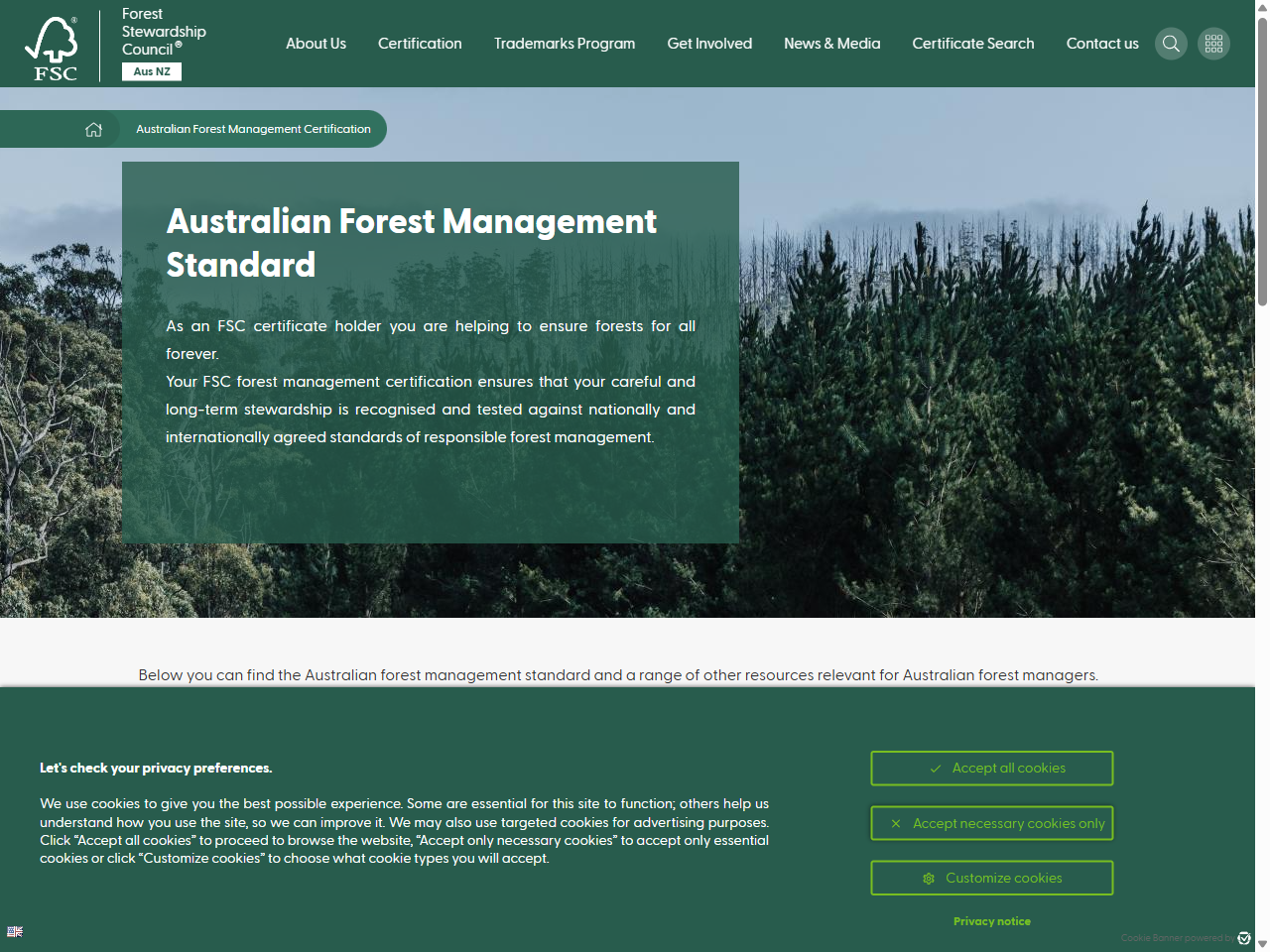The image size is (1270, 952).
Task: Click 'Let's check your privacy preferences.' text
Action: 156,769
